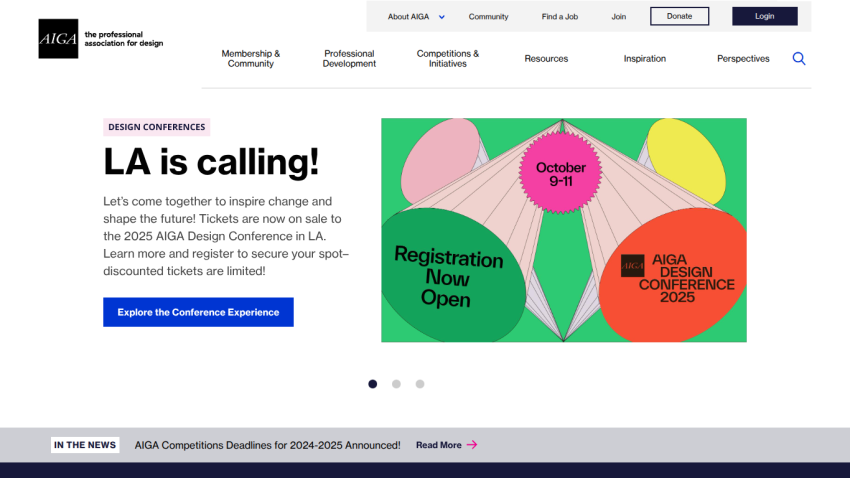Click the competitions deadlines news headline

267,445
